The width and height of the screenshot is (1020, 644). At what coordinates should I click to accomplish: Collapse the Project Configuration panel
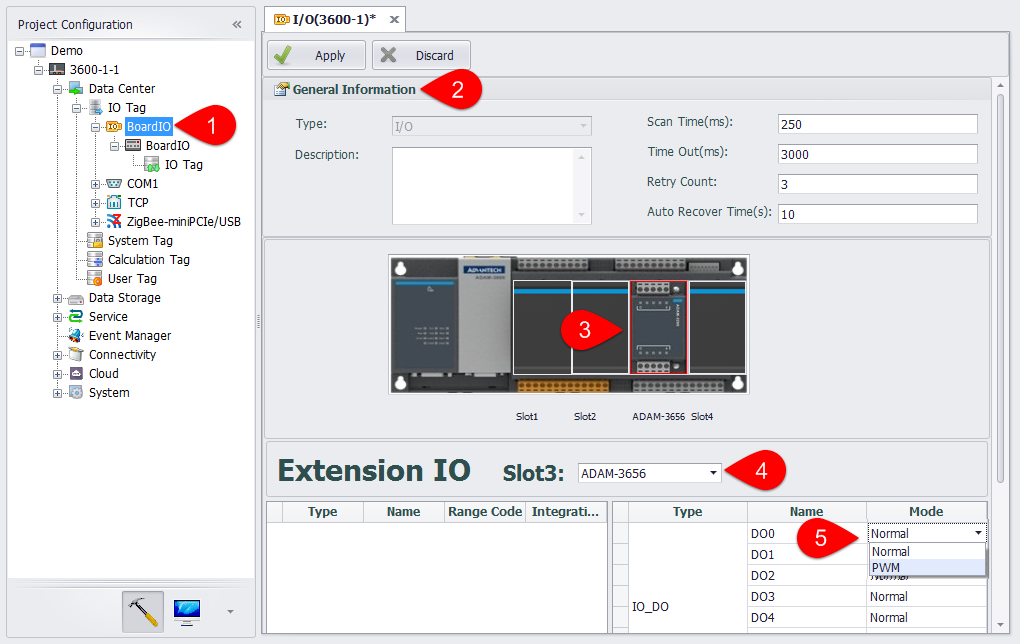(x=237, y=24)
